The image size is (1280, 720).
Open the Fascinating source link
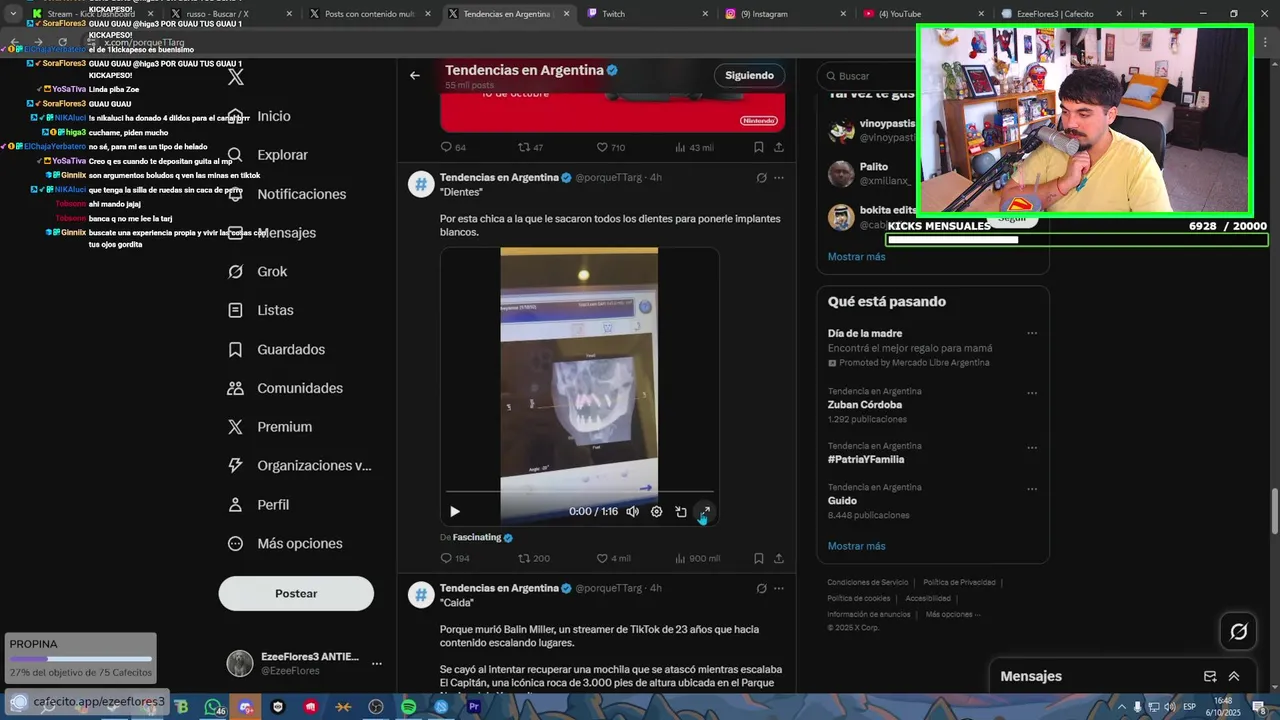(477, 537)
